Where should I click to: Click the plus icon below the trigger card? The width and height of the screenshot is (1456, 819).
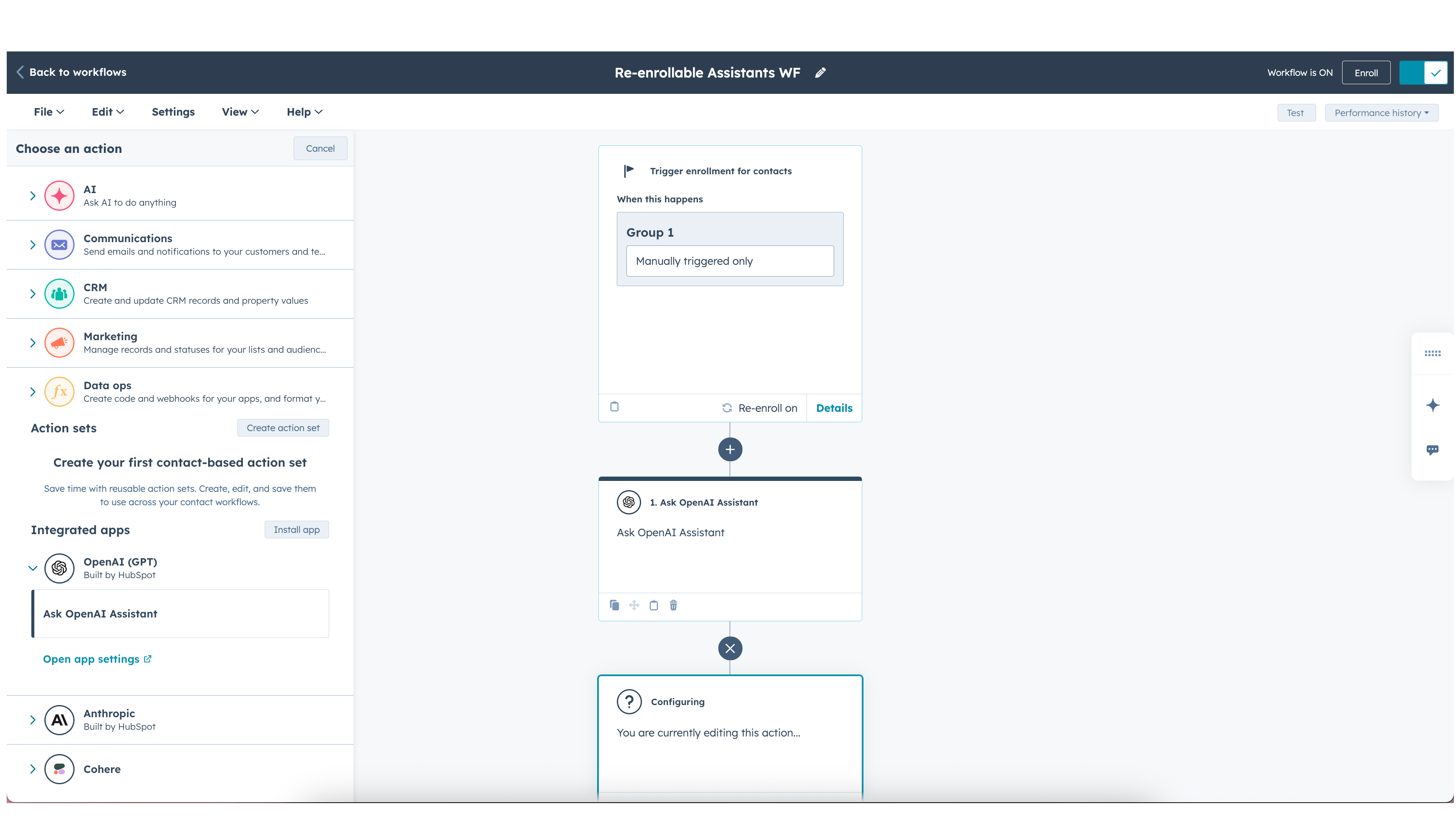[x=730, y=449]
